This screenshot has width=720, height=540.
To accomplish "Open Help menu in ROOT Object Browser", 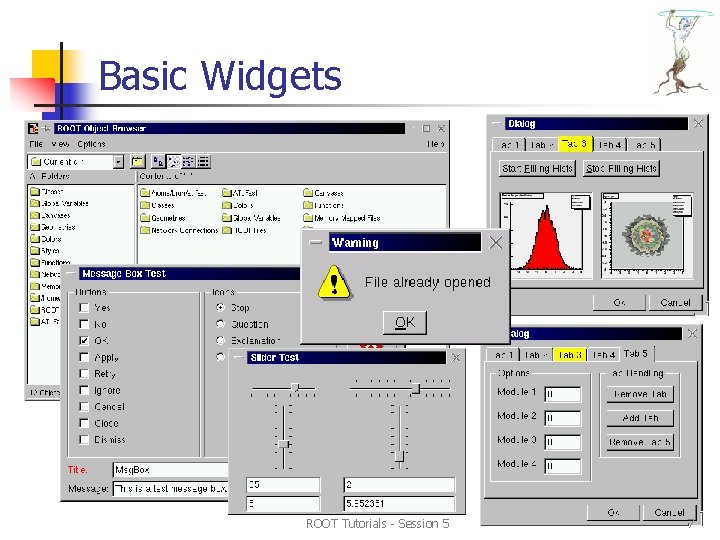I will click(435, 144).
